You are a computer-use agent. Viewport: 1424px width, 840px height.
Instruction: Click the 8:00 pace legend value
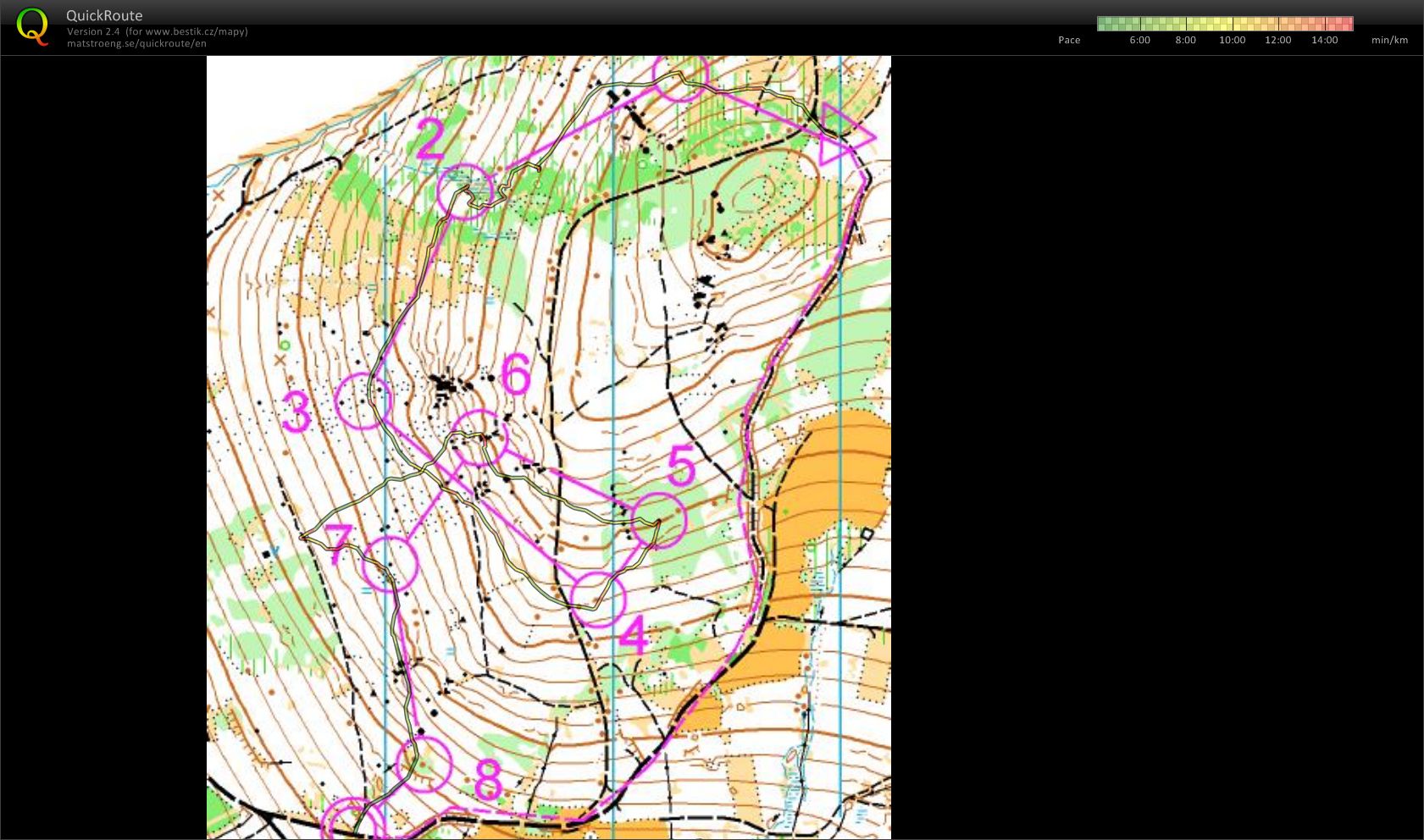[1185, 40]
